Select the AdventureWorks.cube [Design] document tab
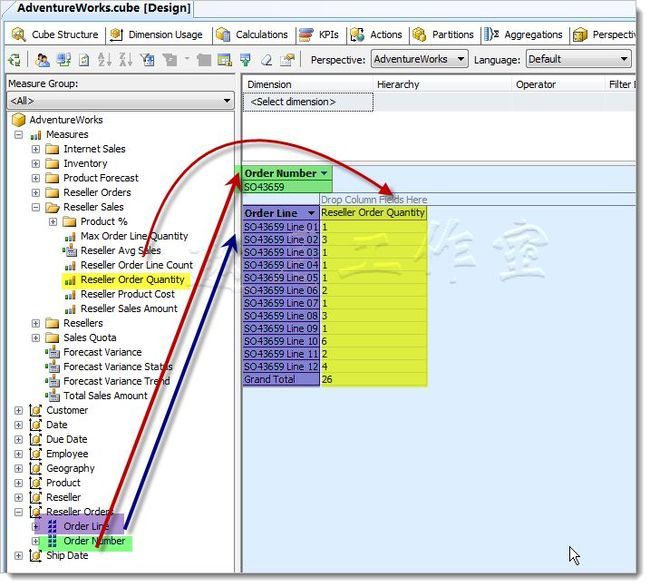This screenshot has height=587, width=650. coord(104,8)
